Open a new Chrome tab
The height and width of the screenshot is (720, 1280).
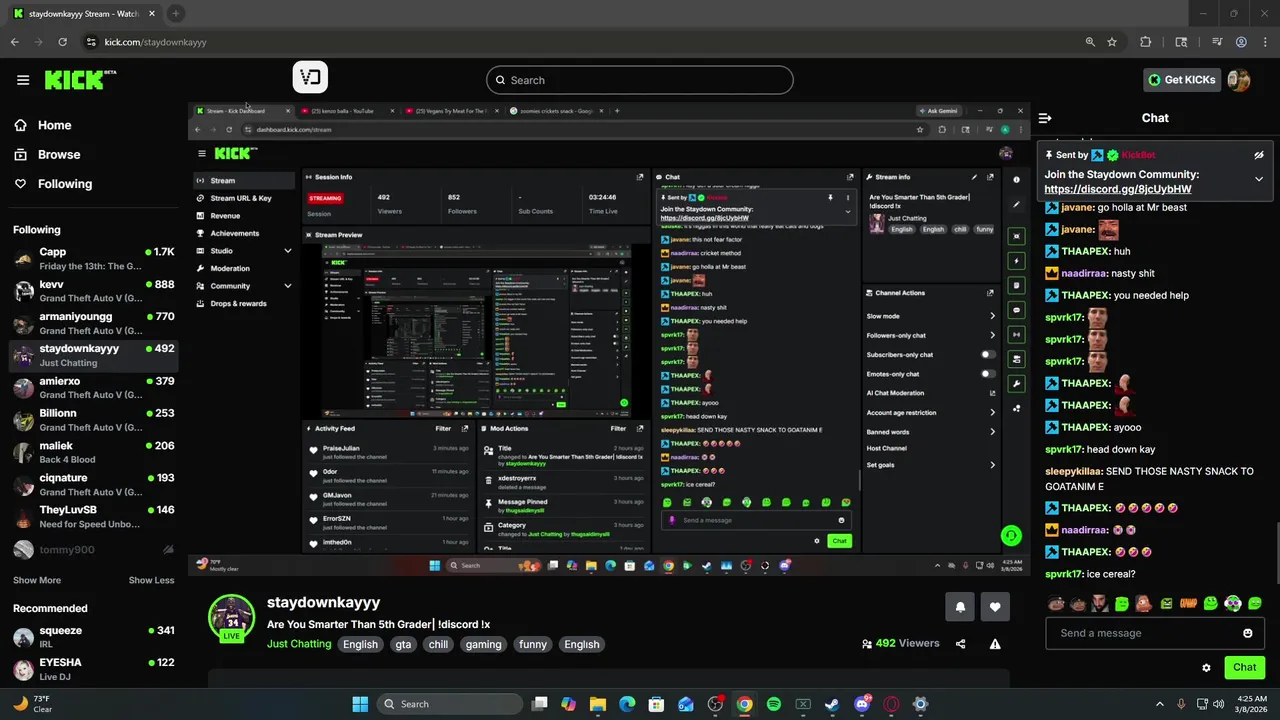pyautogui.click(x=175, y=14)
